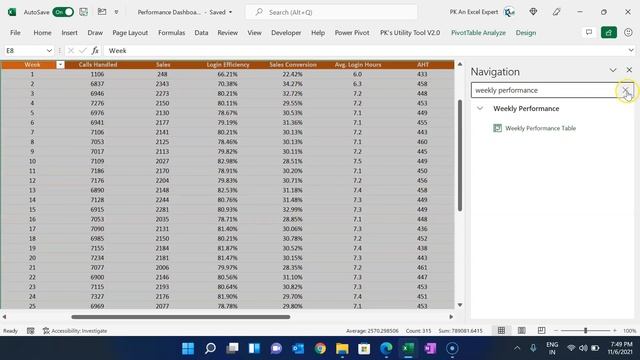This screenshot has width=640, height=360.
Task: Click the horizontal scrollbar left arrow
Action: [4, 317]
